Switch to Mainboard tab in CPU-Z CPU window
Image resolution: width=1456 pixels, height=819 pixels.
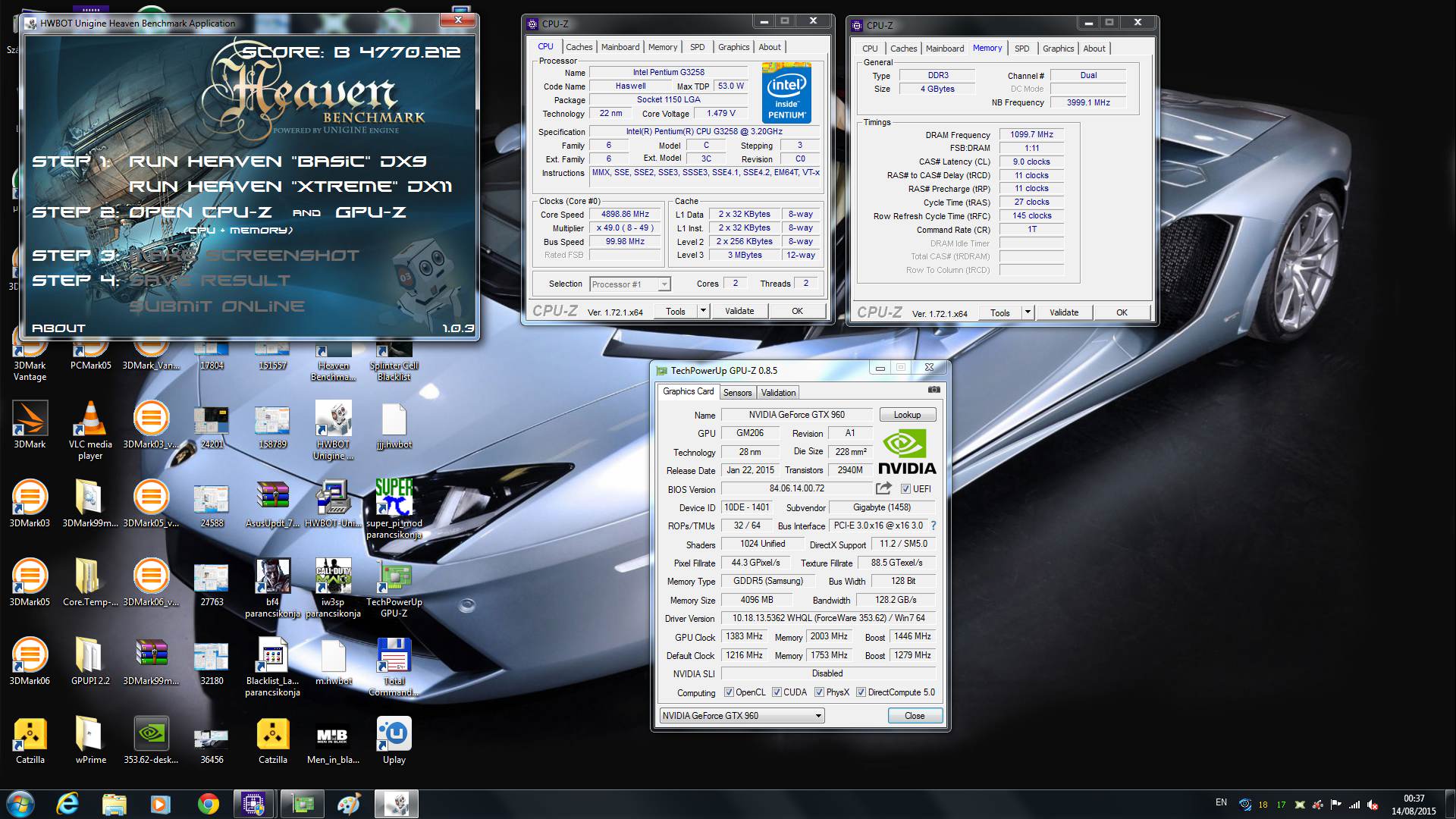coord(620,47)
